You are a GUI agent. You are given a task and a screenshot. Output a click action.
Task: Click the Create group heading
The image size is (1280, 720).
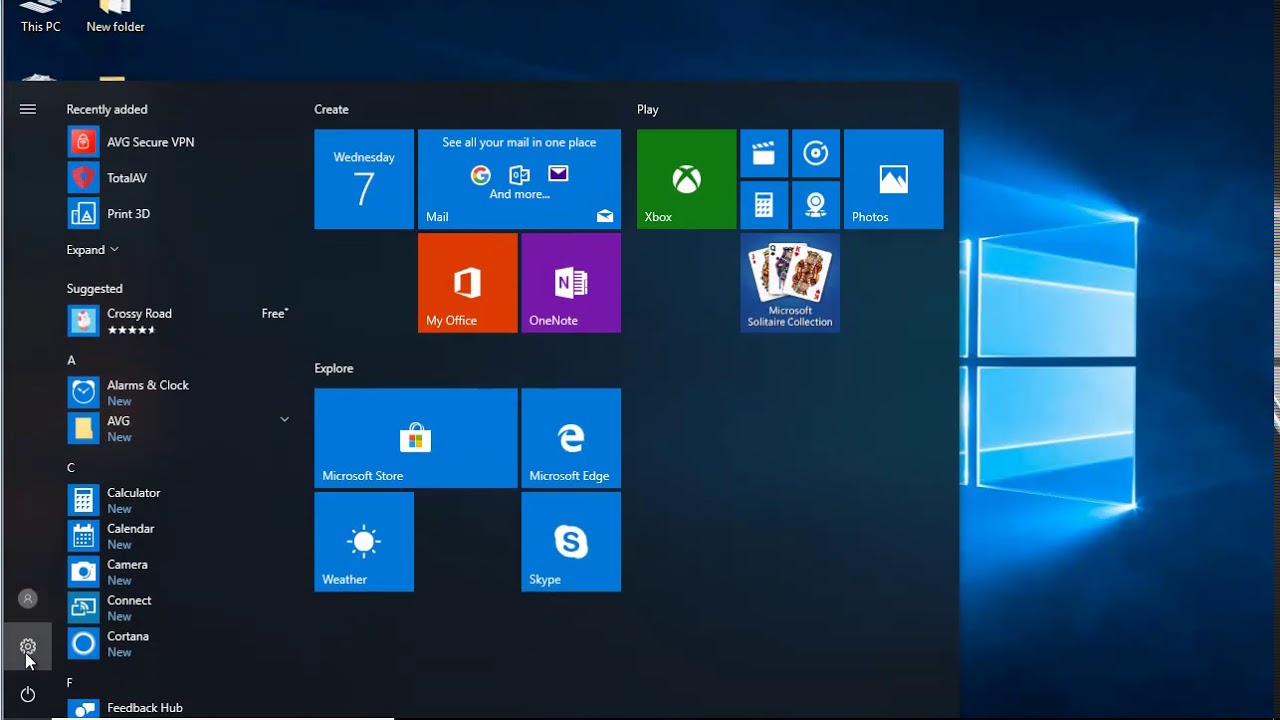point(331,109)
